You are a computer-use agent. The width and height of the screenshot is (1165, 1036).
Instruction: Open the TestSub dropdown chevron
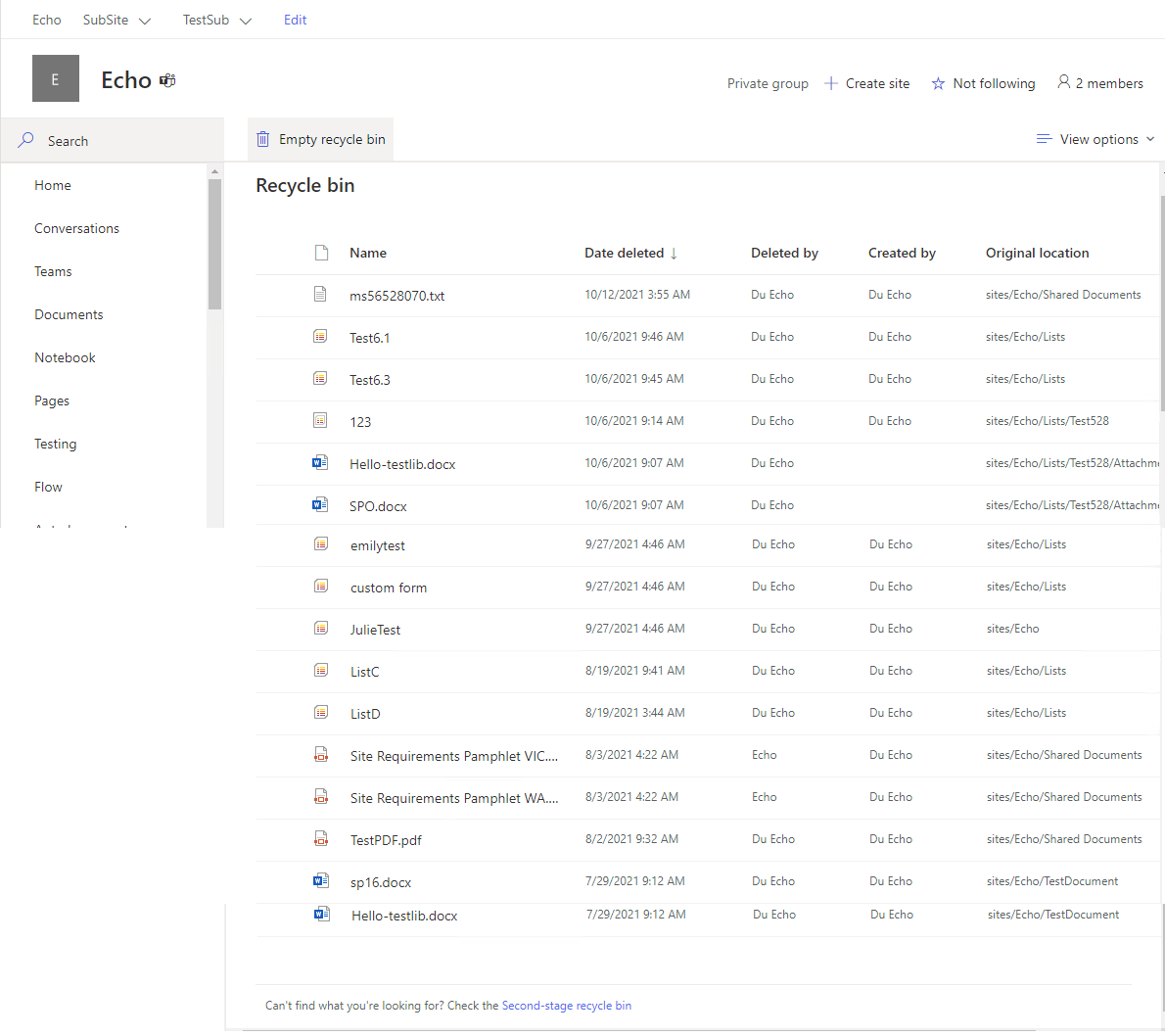245,20
